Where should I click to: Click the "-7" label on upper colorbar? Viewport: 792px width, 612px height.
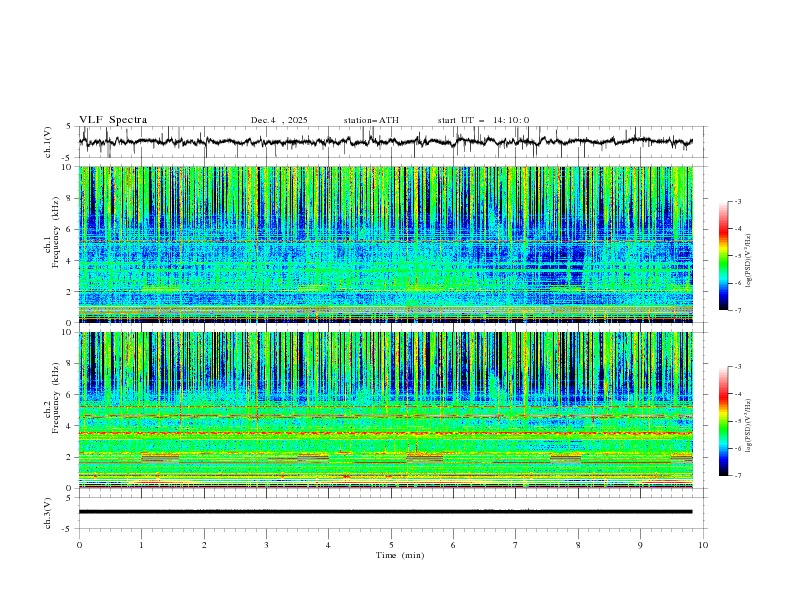737,310
